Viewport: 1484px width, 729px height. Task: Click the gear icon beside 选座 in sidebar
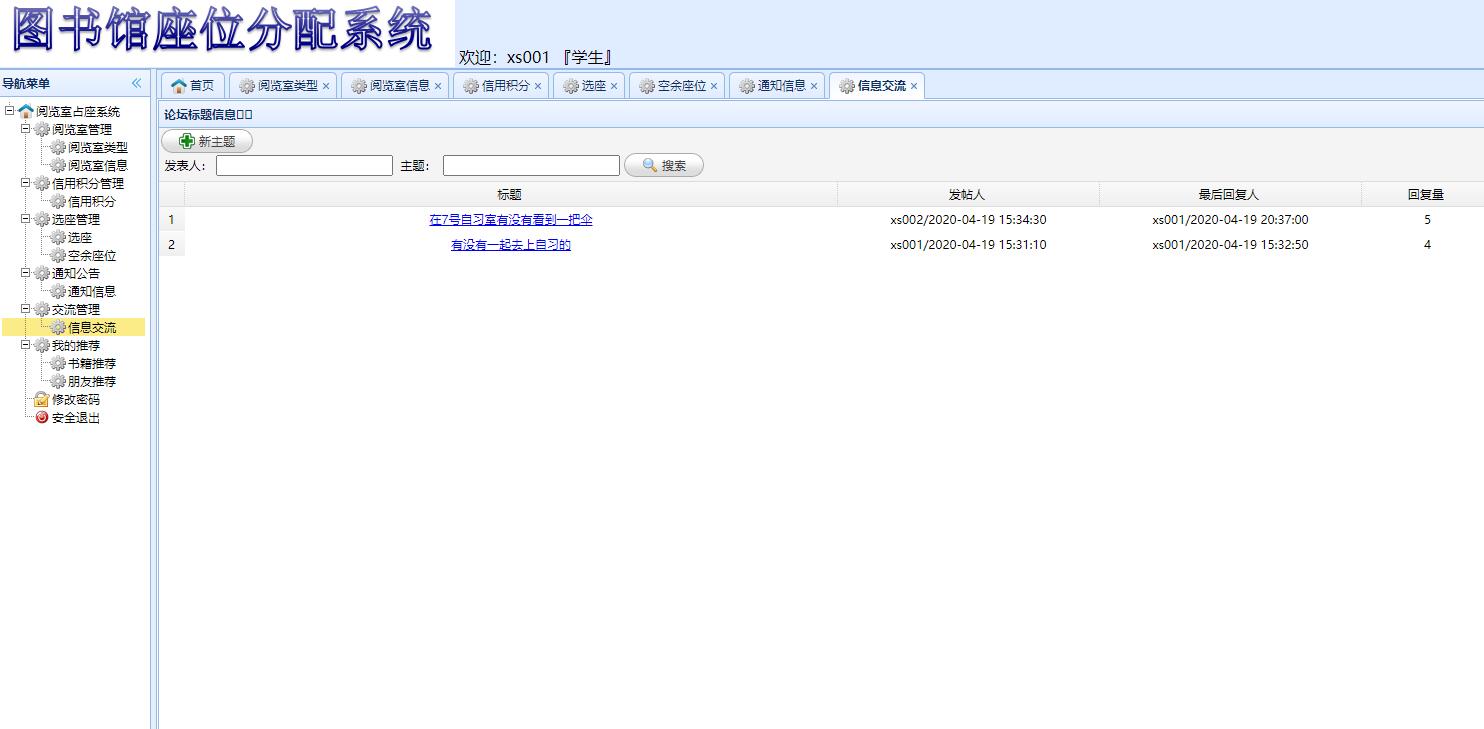coord(56,237)
